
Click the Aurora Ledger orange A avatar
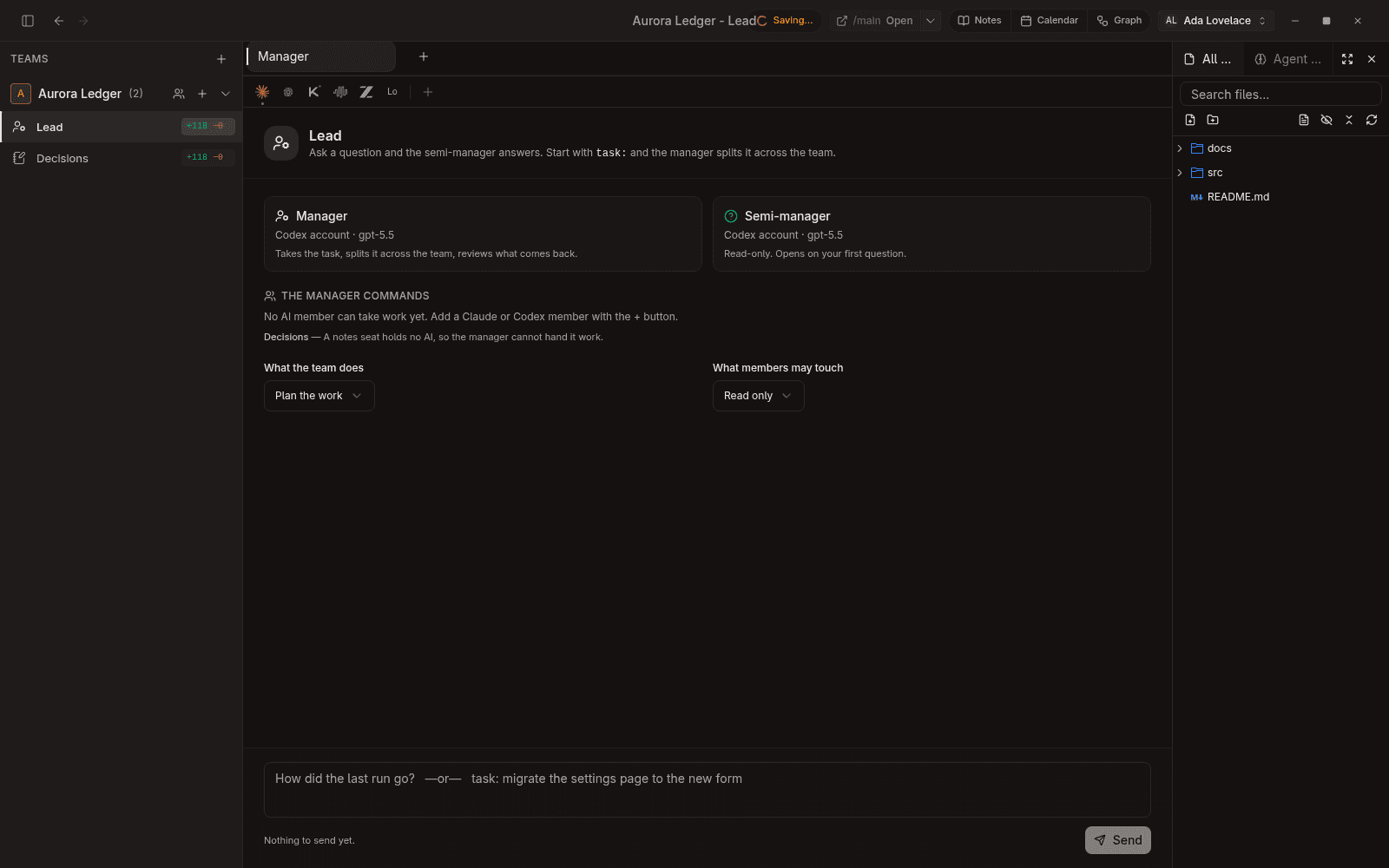coord(21,94)
